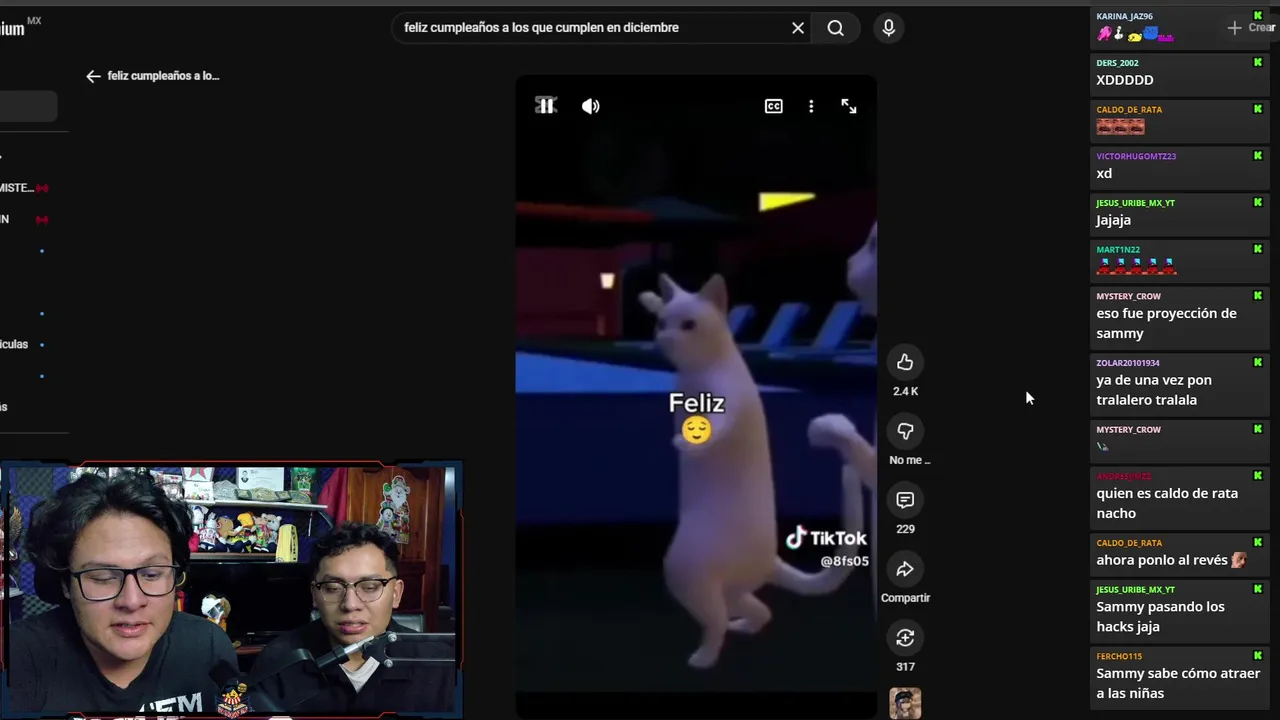Clear the search query text
This screenshot has height=720, width=1280.
[798, 28]
